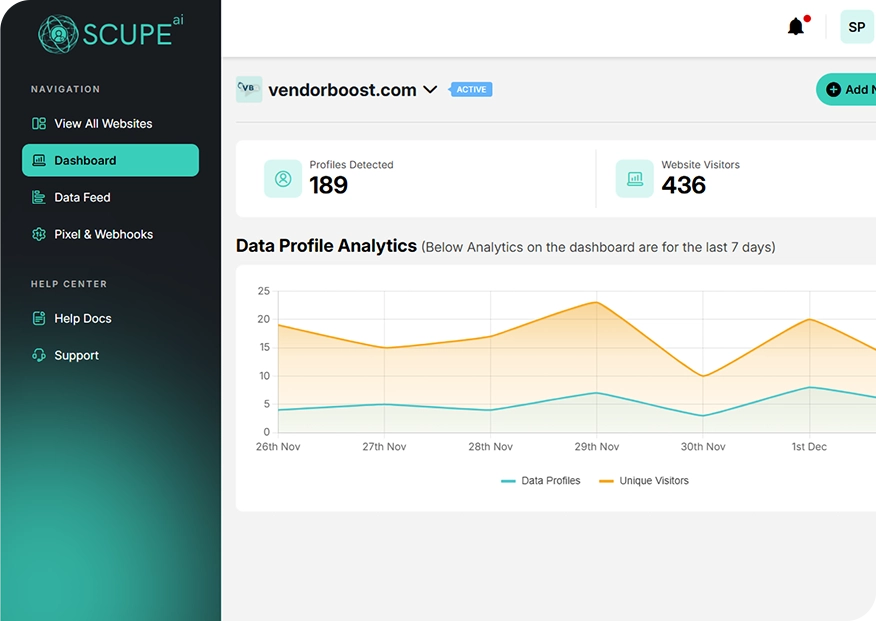Open the Data Feed page

coord(82,198)
